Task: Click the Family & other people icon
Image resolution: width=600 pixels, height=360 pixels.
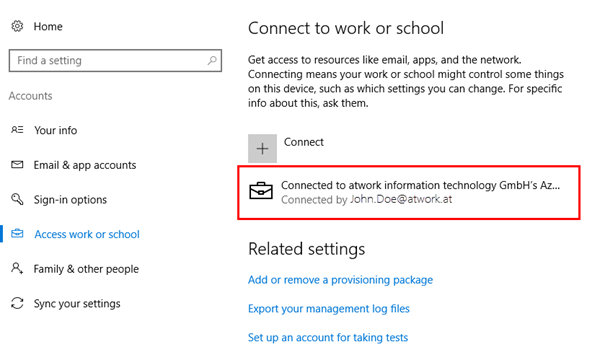Action: 17,268
